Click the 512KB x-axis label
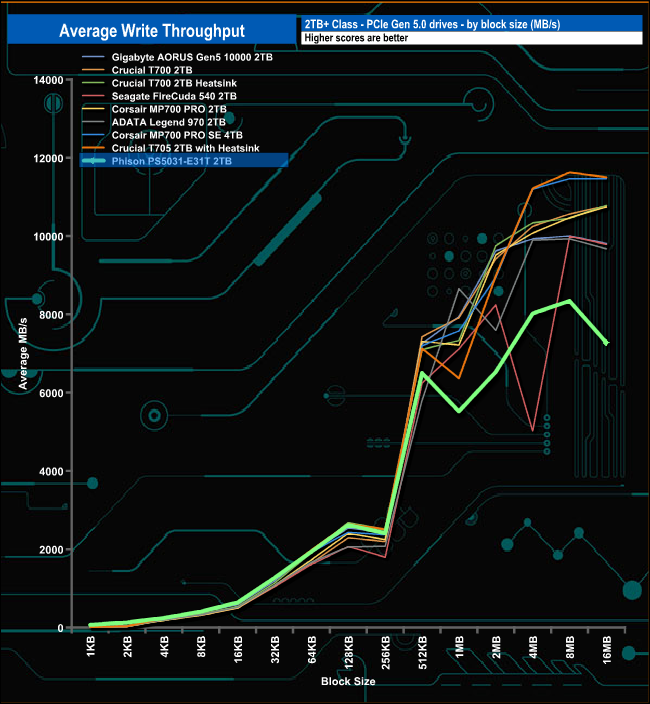 pyautogui.click(x=422, y=652)
